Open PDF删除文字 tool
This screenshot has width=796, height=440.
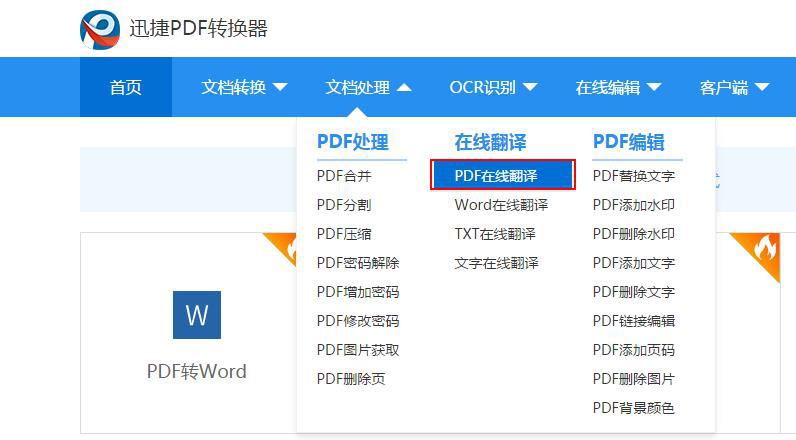click(634, 292)
